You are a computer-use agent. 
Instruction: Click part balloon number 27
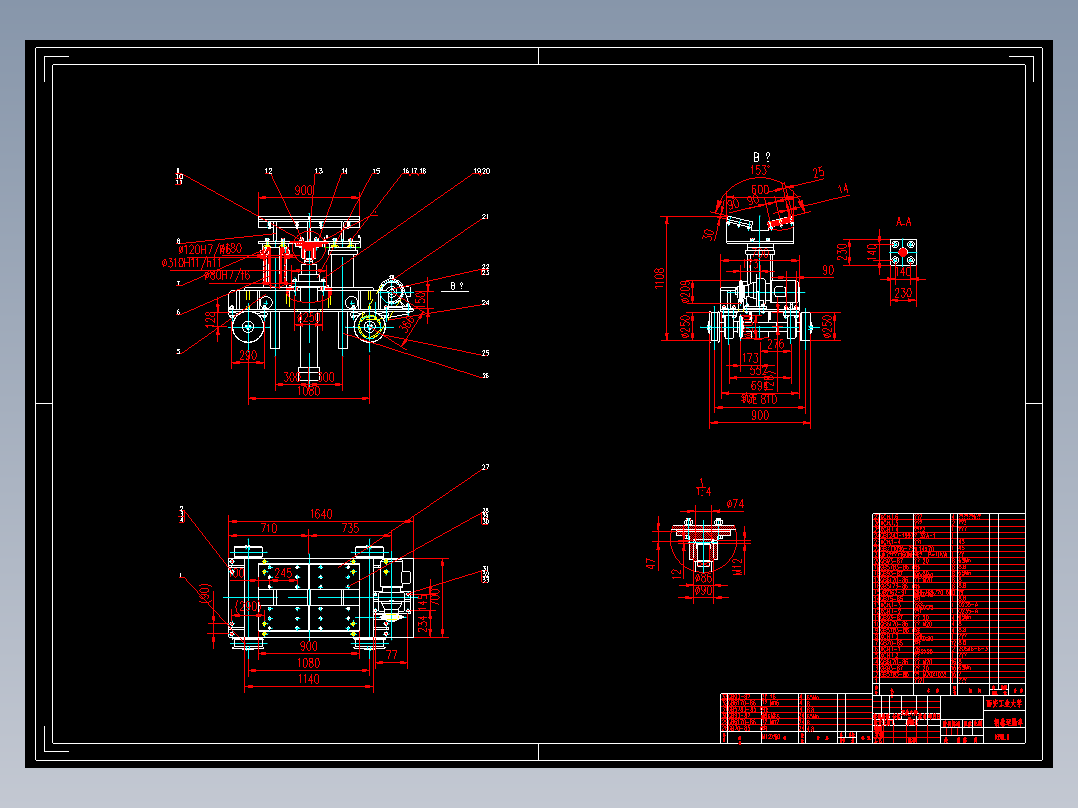pos(485,467)
